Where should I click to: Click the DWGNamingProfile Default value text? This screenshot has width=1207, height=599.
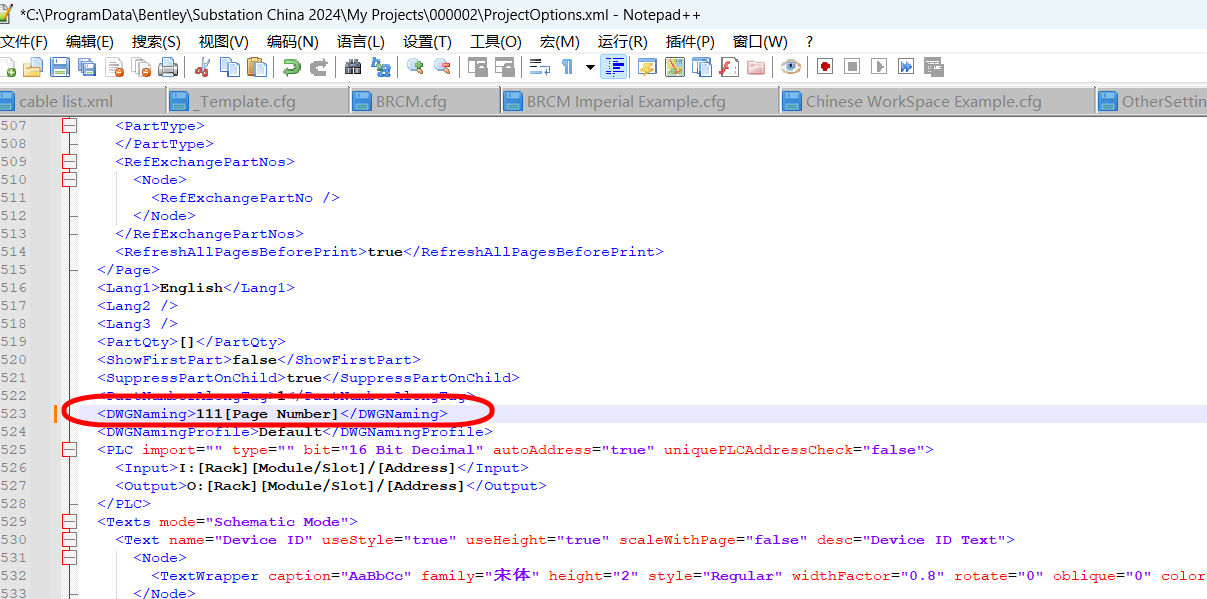click(290, 432)
